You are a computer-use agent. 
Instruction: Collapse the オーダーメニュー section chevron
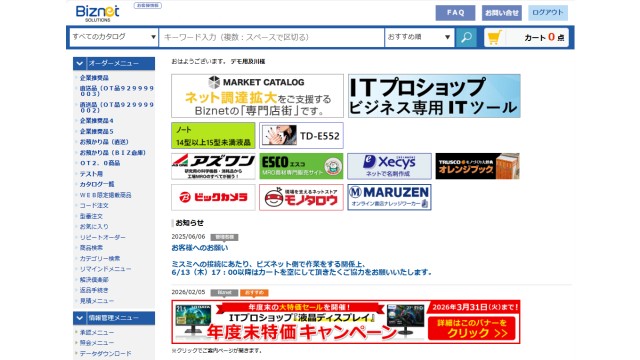pyautogui.click(x=80, y=63)
